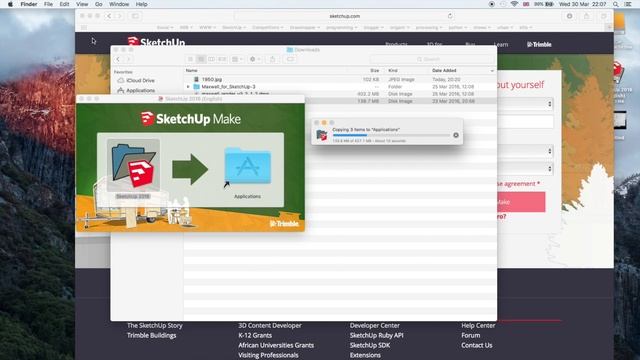
Task: Open Spotlight search in menu bar
Action: [x=616, y=4]
